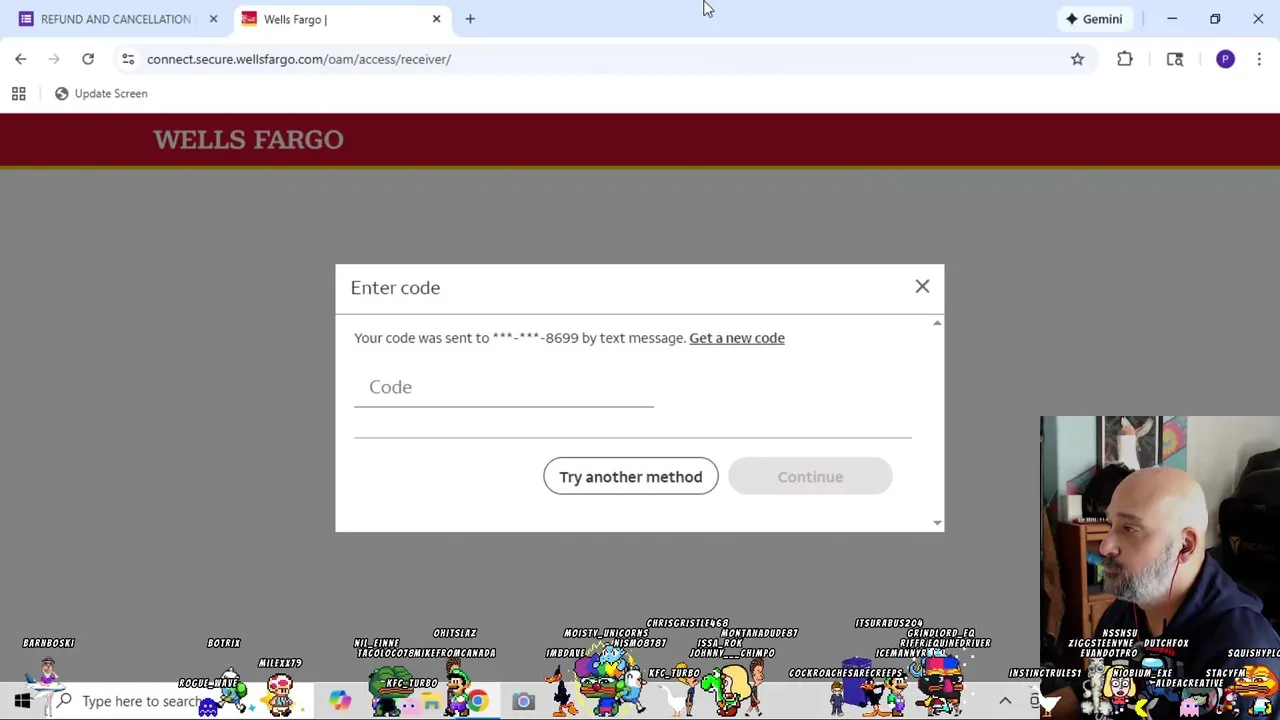Open the Chrome profile avatar
The width and height of the screenshot is (1280, 720).
(1225, 59)
